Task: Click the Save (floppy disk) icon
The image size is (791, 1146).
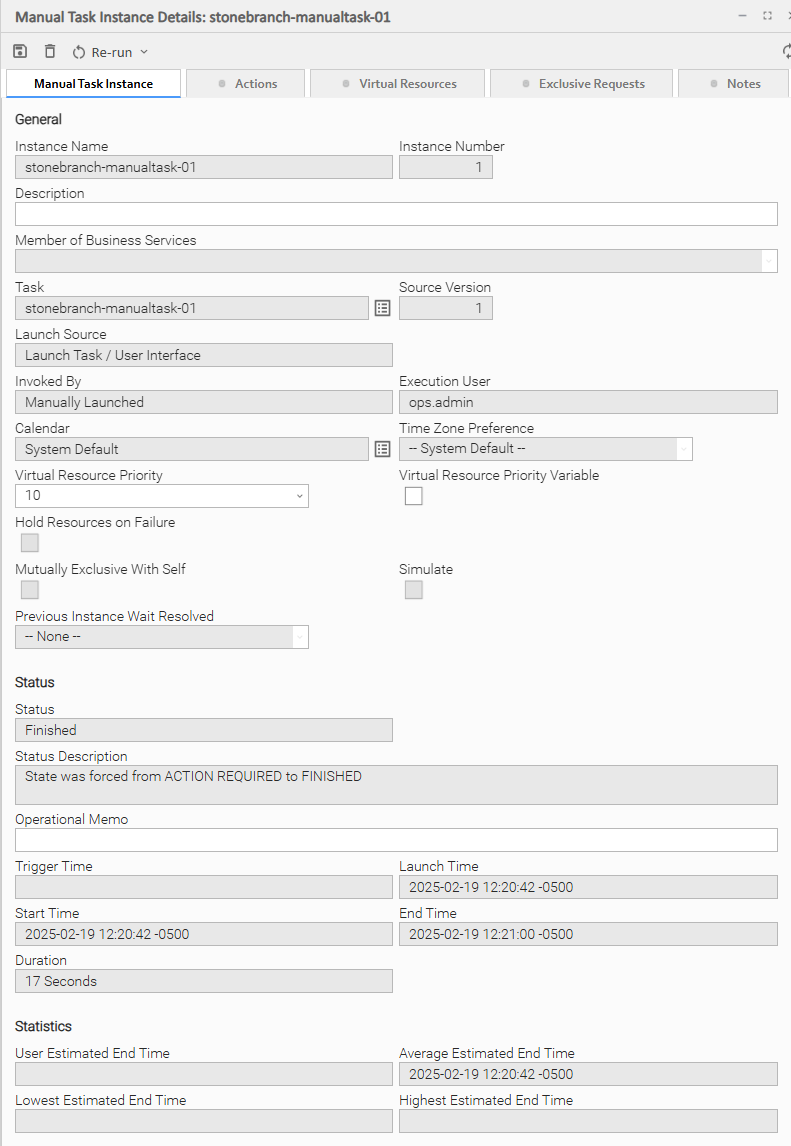Action: coord(20,51)
